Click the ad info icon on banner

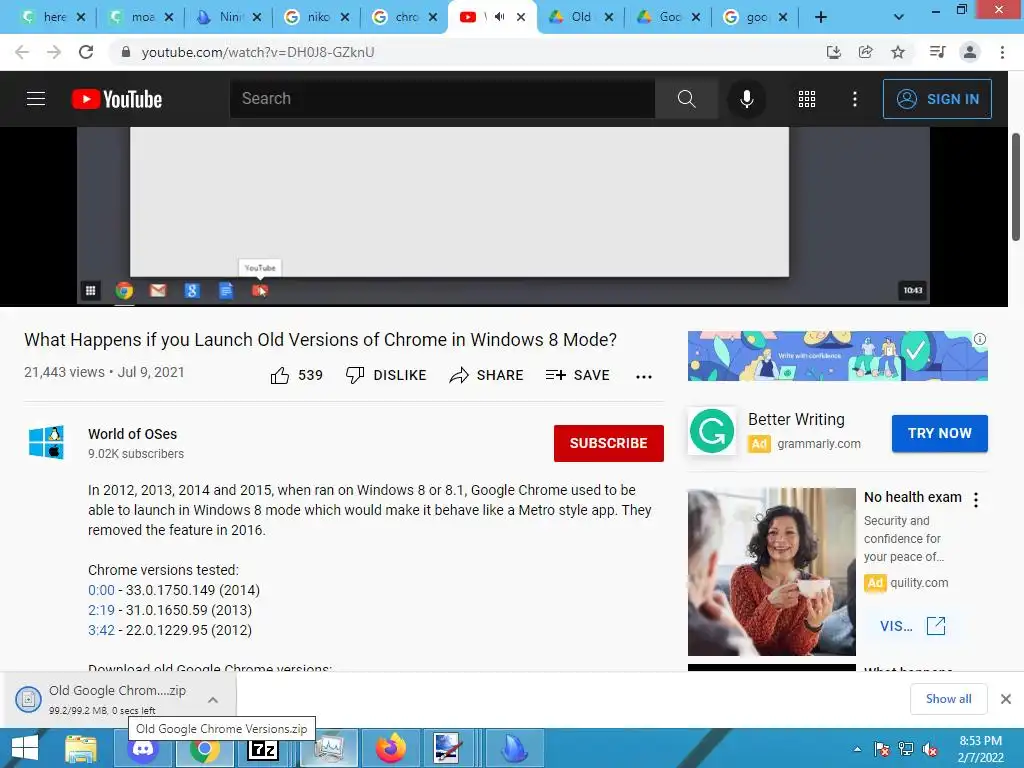coord(980,339)
